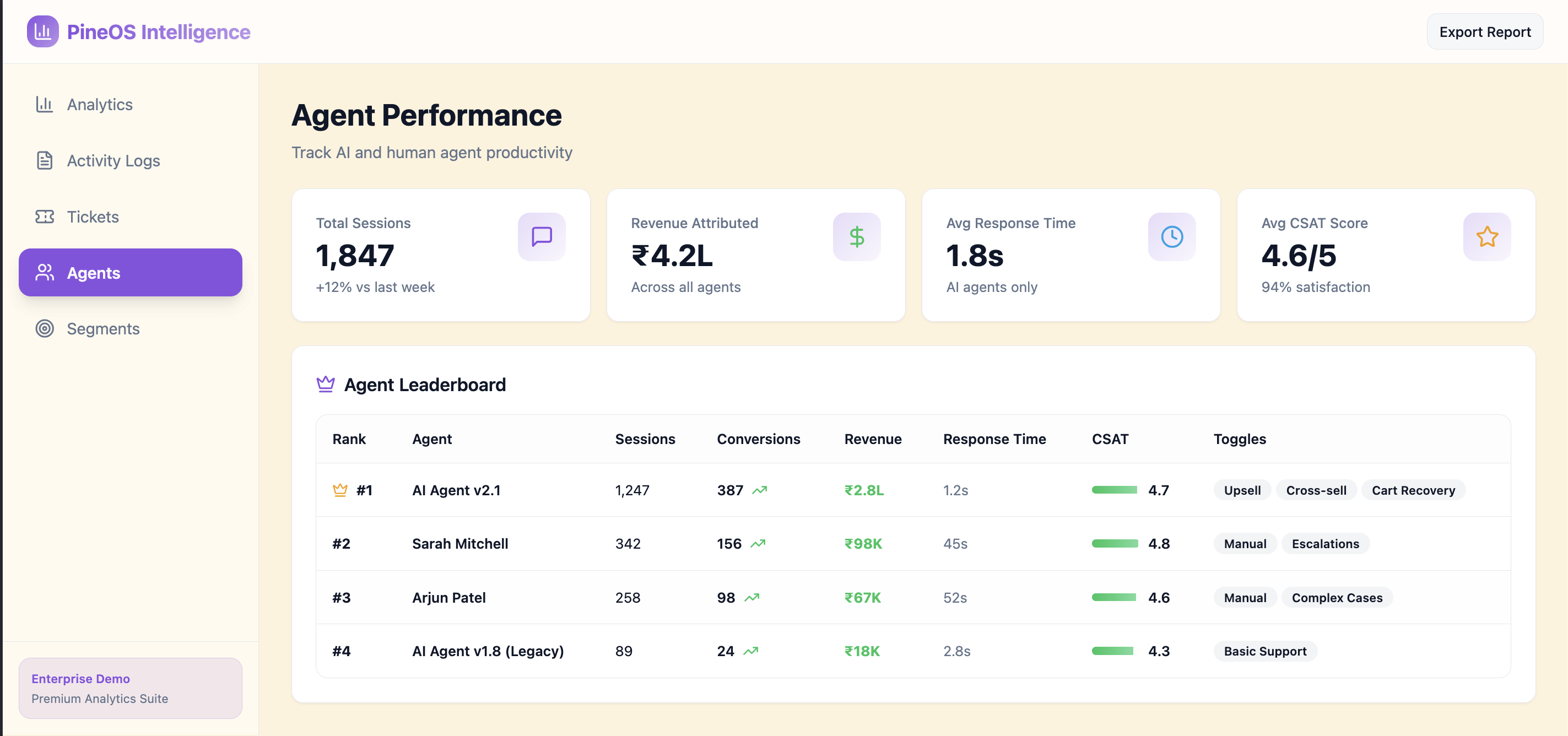Toggle the Cart Recovery tag

[1413, 490]
